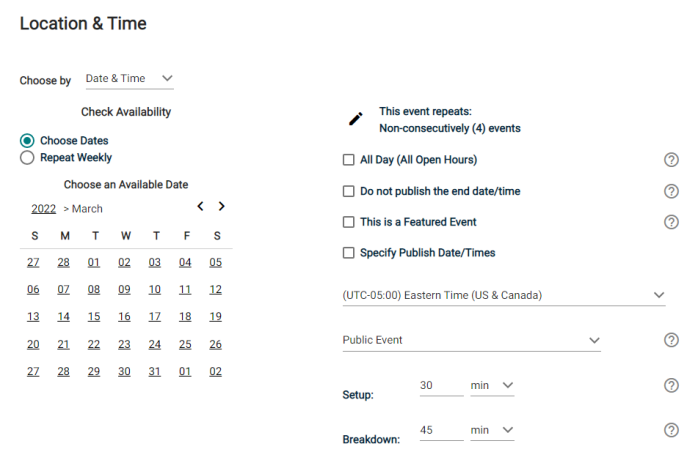Advance to next month with right arrow
The height and width of the screenshot is (452, 698).
pos(221,206)
